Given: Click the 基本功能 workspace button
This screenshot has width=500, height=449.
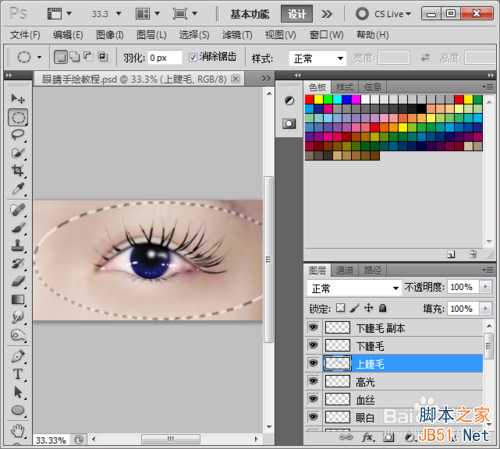Looking at the screenshot, I should [x=250, y=14].
